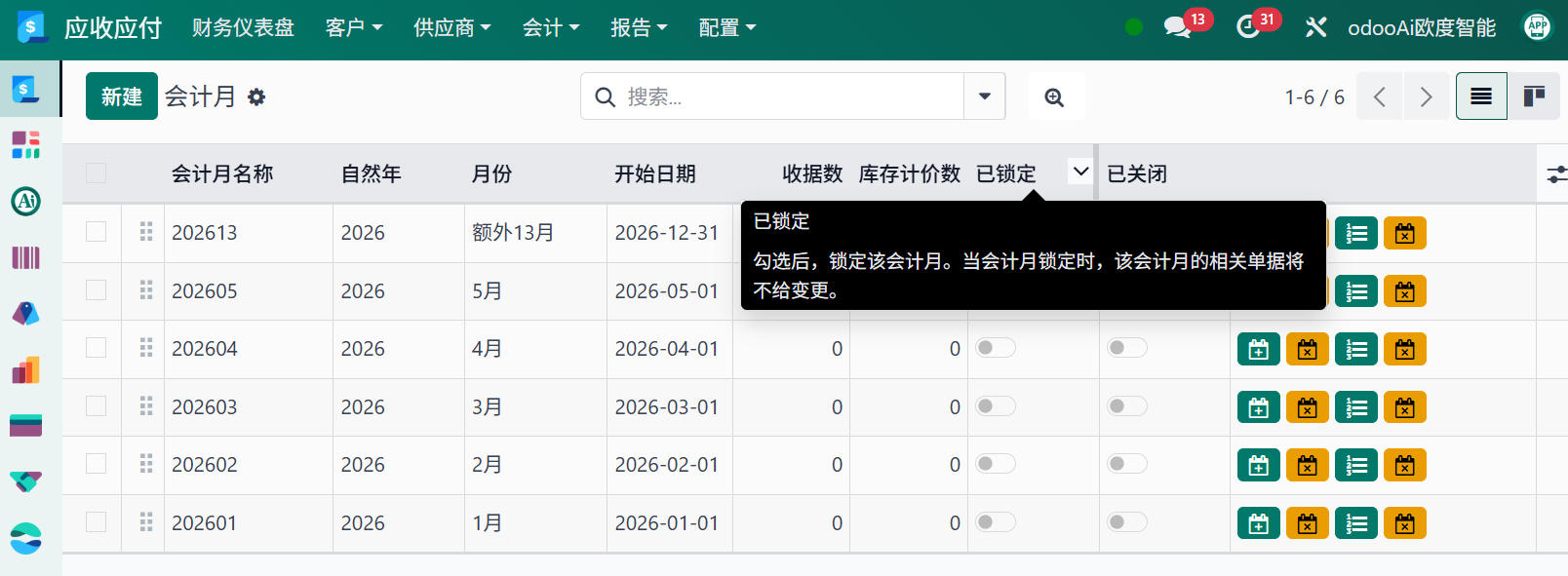1568x576 pixels.
Task: Open the search options dropdown arrow
Action: [985, 96]
